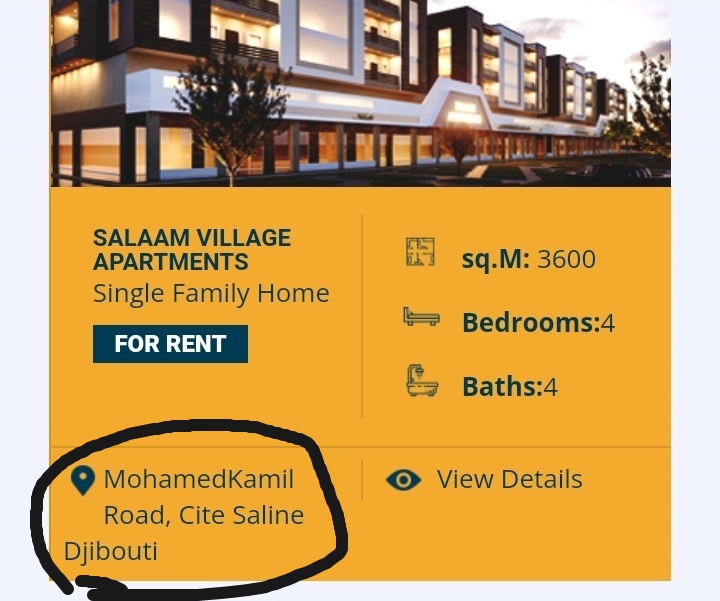Click the Djibouti country text
Viewport: 720px width, 601px height.
(x=111, y=551)
